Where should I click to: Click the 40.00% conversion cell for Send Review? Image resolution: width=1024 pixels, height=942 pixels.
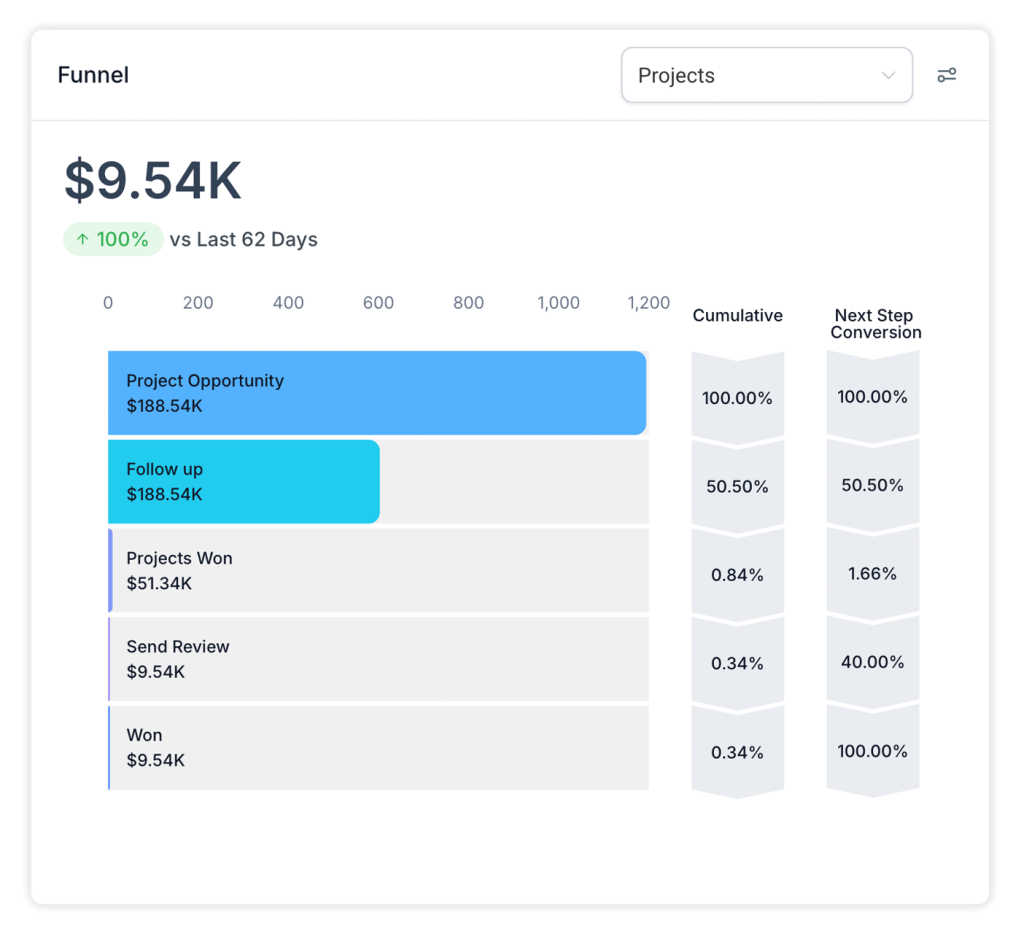(x=872, y=662)
